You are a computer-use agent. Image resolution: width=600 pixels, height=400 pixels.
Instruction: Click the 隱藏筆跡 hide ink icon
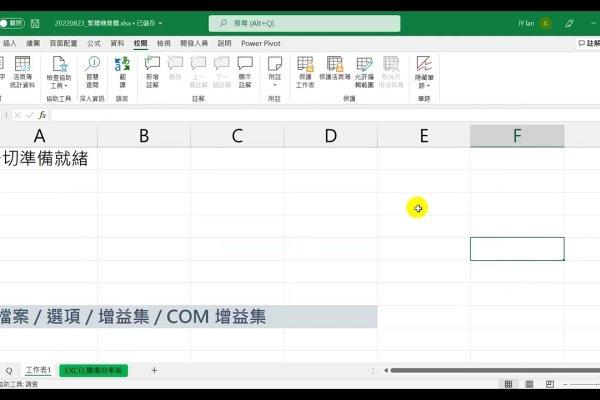point(424,64)
